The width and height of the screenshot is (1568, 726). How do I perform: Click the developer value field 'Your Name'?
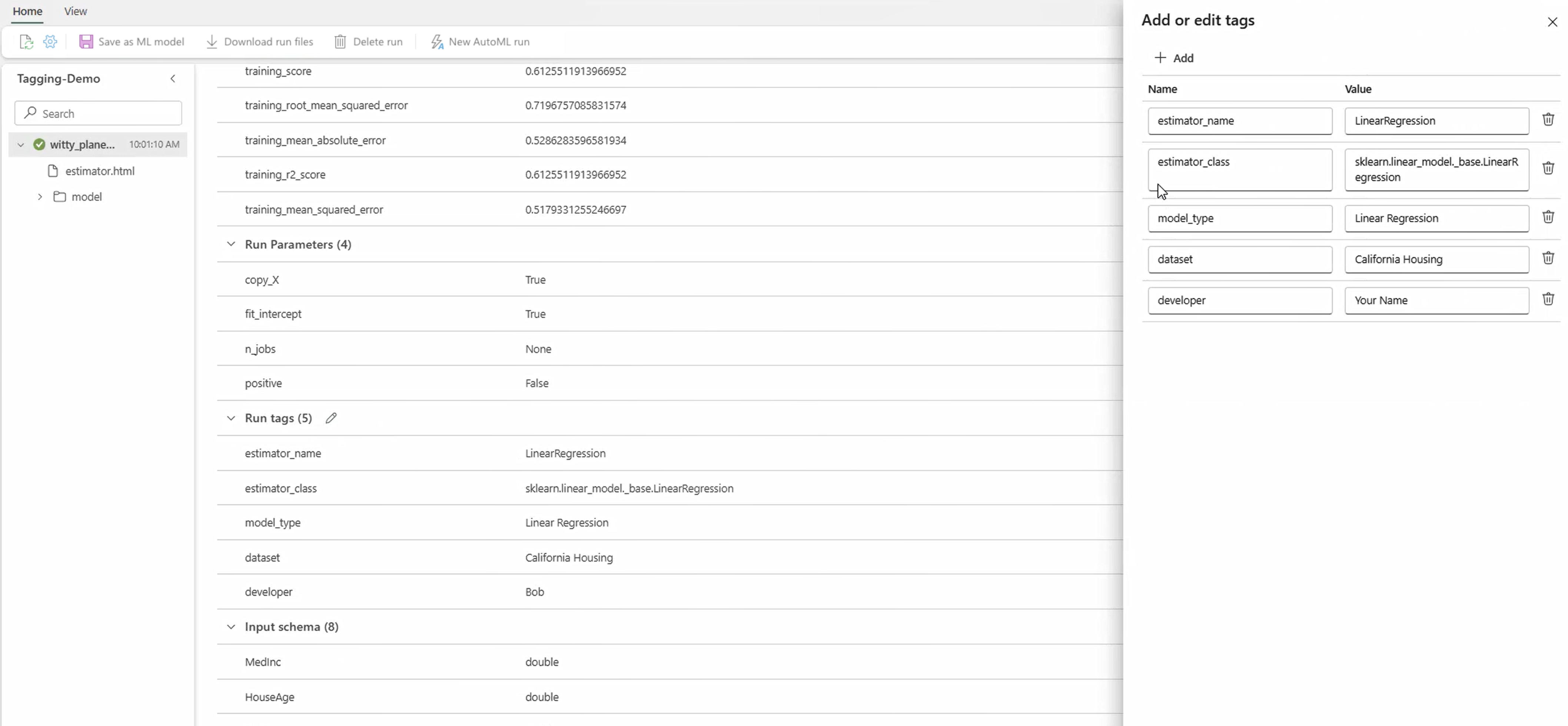click(1436, 301)
